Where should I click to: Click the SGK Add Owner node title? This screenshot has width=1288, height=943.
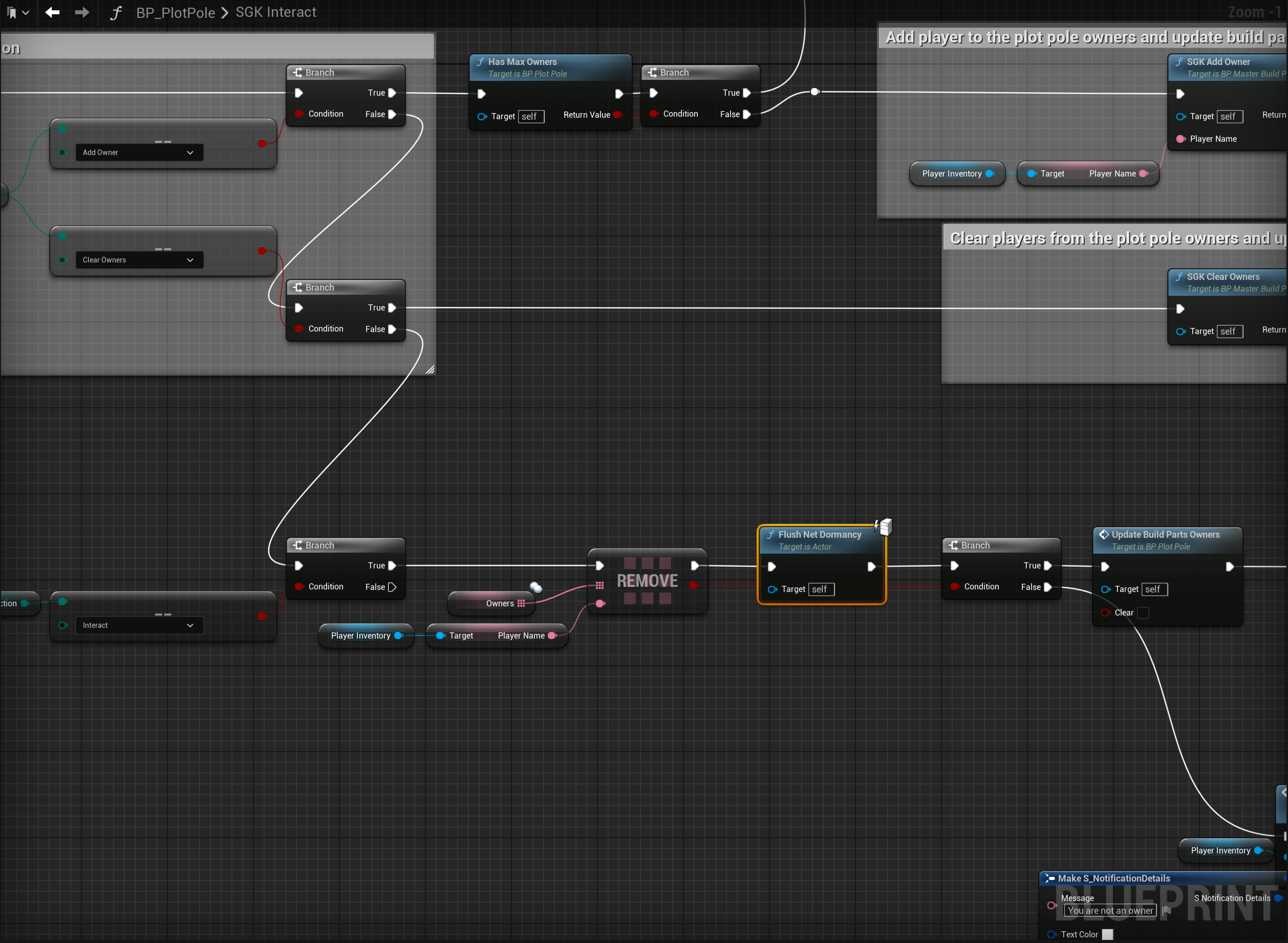1218,61
